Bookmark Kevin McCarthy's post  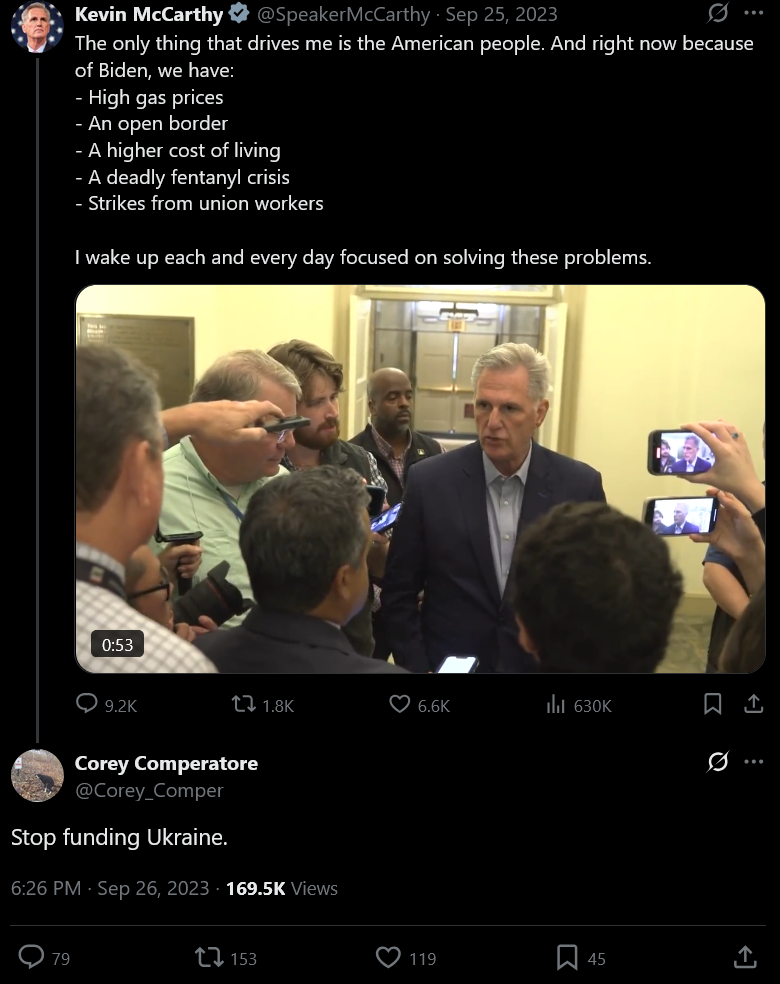712,704
